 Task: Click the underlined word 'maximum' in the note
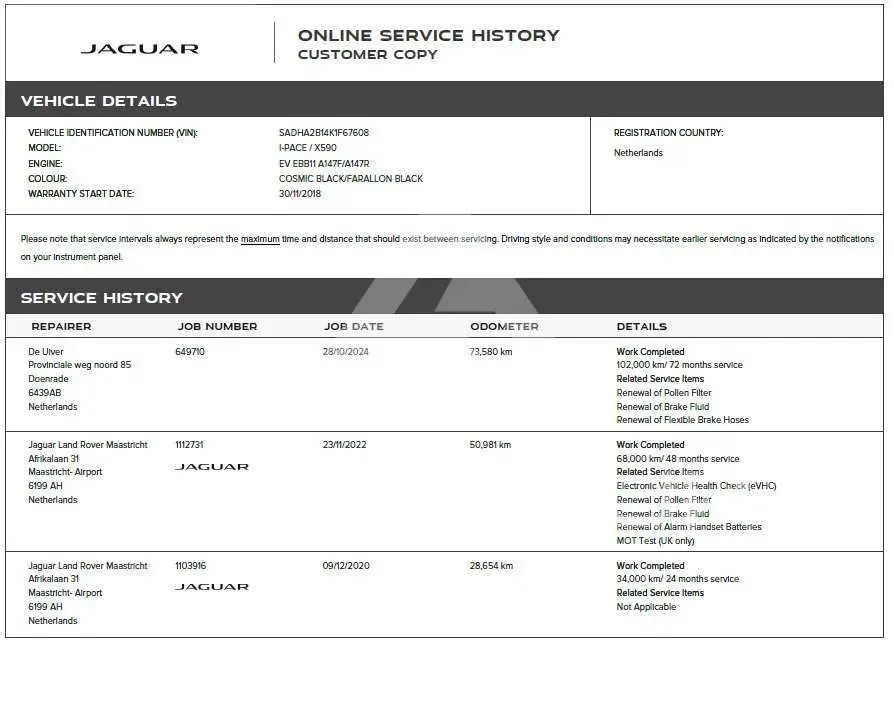click(x=260, y=239)
